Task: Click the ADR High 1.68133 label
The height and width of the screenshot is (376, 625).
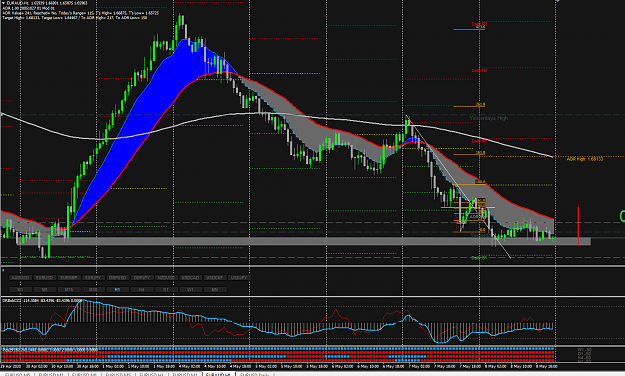Action: [585, 159]
